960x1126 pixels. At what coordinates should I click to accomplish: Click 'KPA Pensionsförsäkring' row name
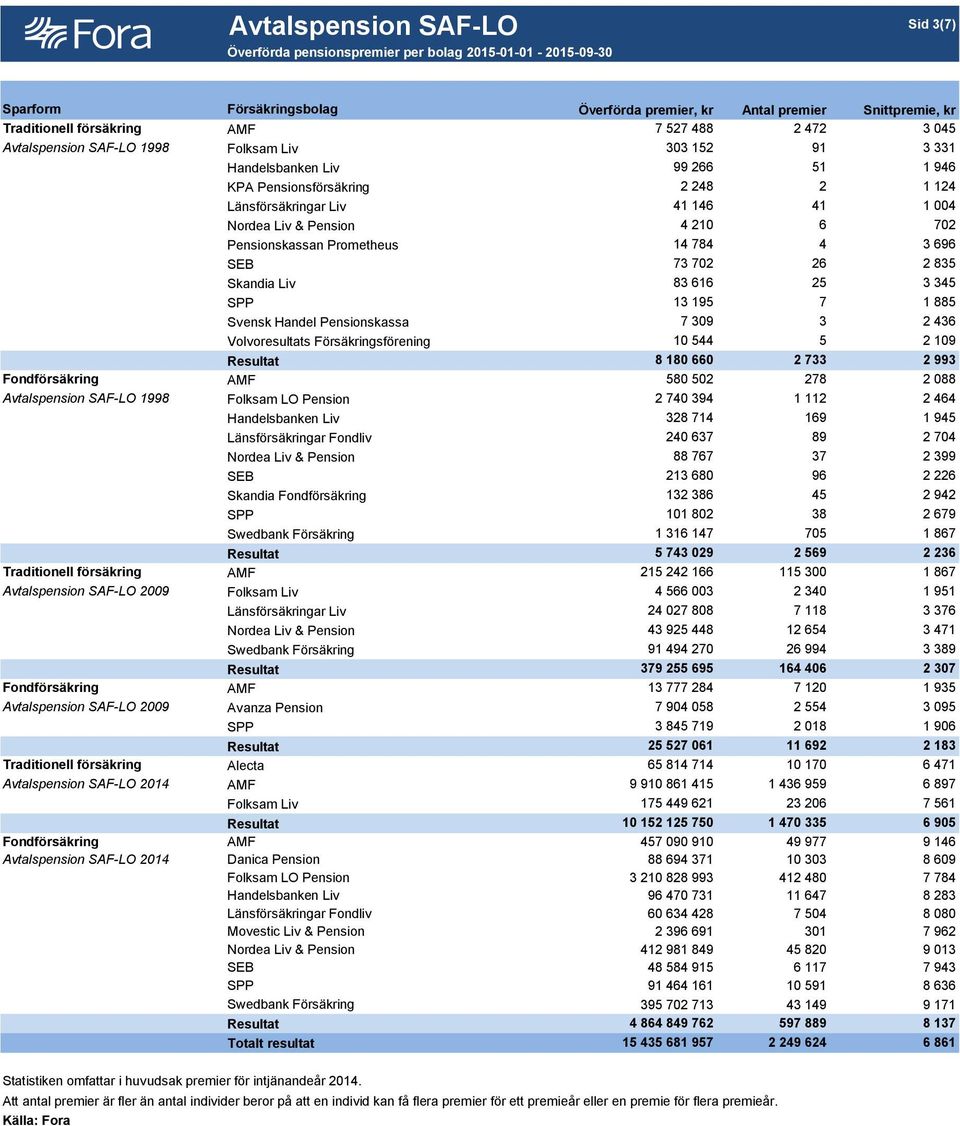[298, 187]
